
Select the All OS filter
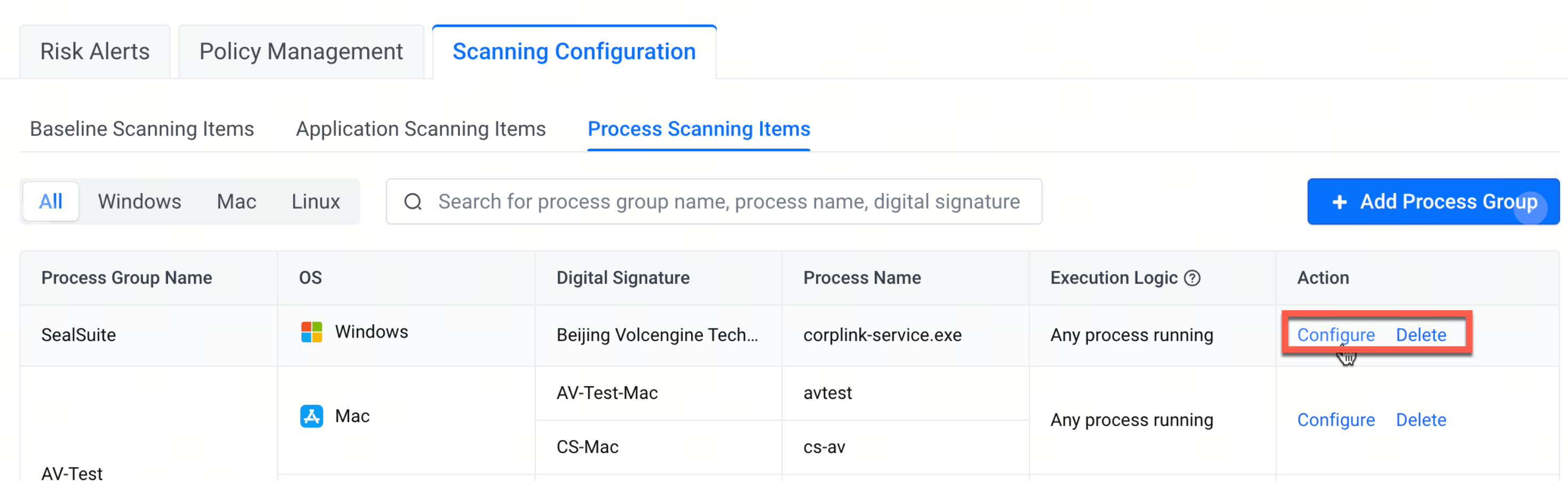51,202
